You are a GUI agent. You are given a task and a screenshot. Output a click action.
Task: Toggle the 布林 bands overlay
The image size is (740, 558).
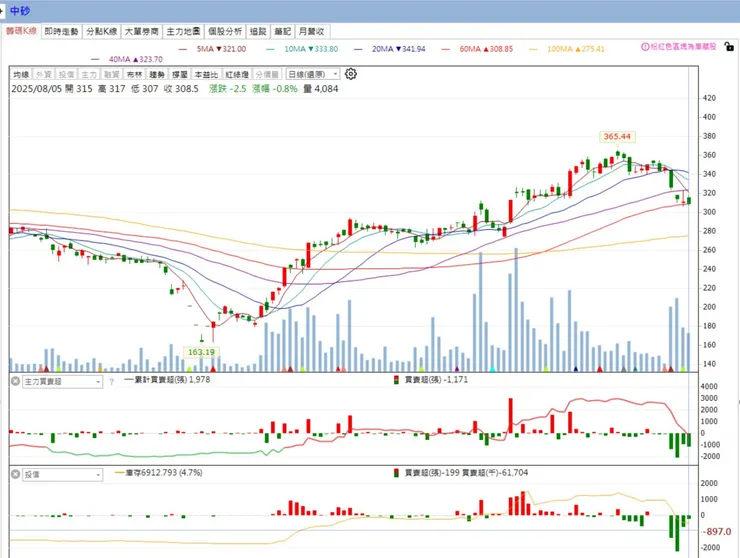(x=135, y=75)
